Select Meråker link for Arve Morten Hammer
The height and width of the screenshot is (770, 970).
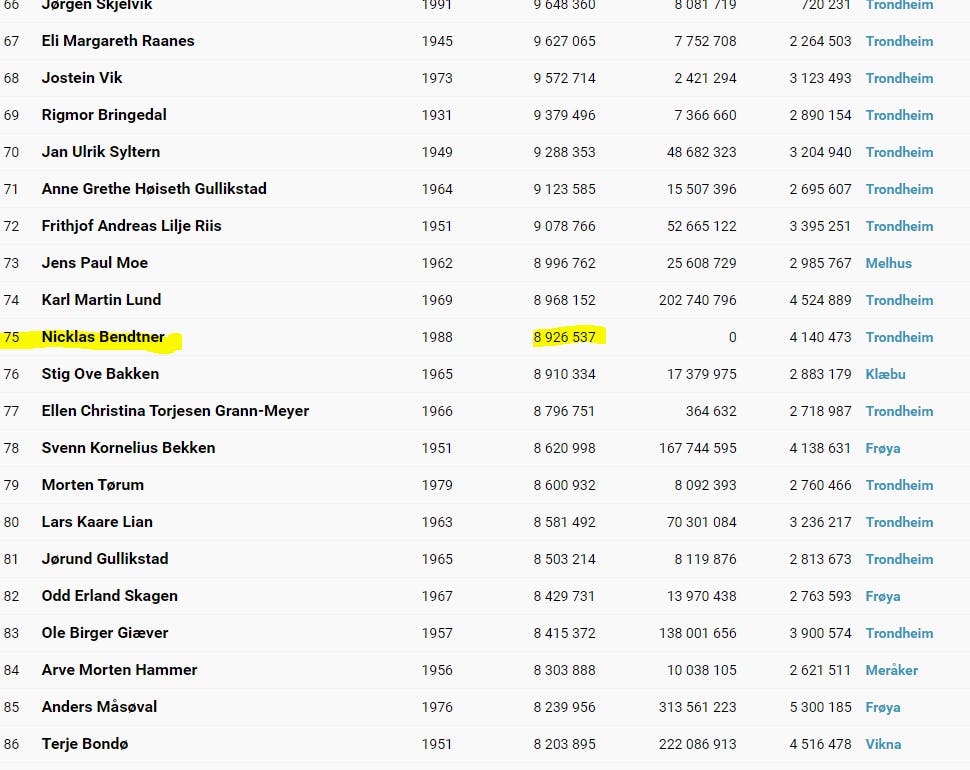coord(891,670)
